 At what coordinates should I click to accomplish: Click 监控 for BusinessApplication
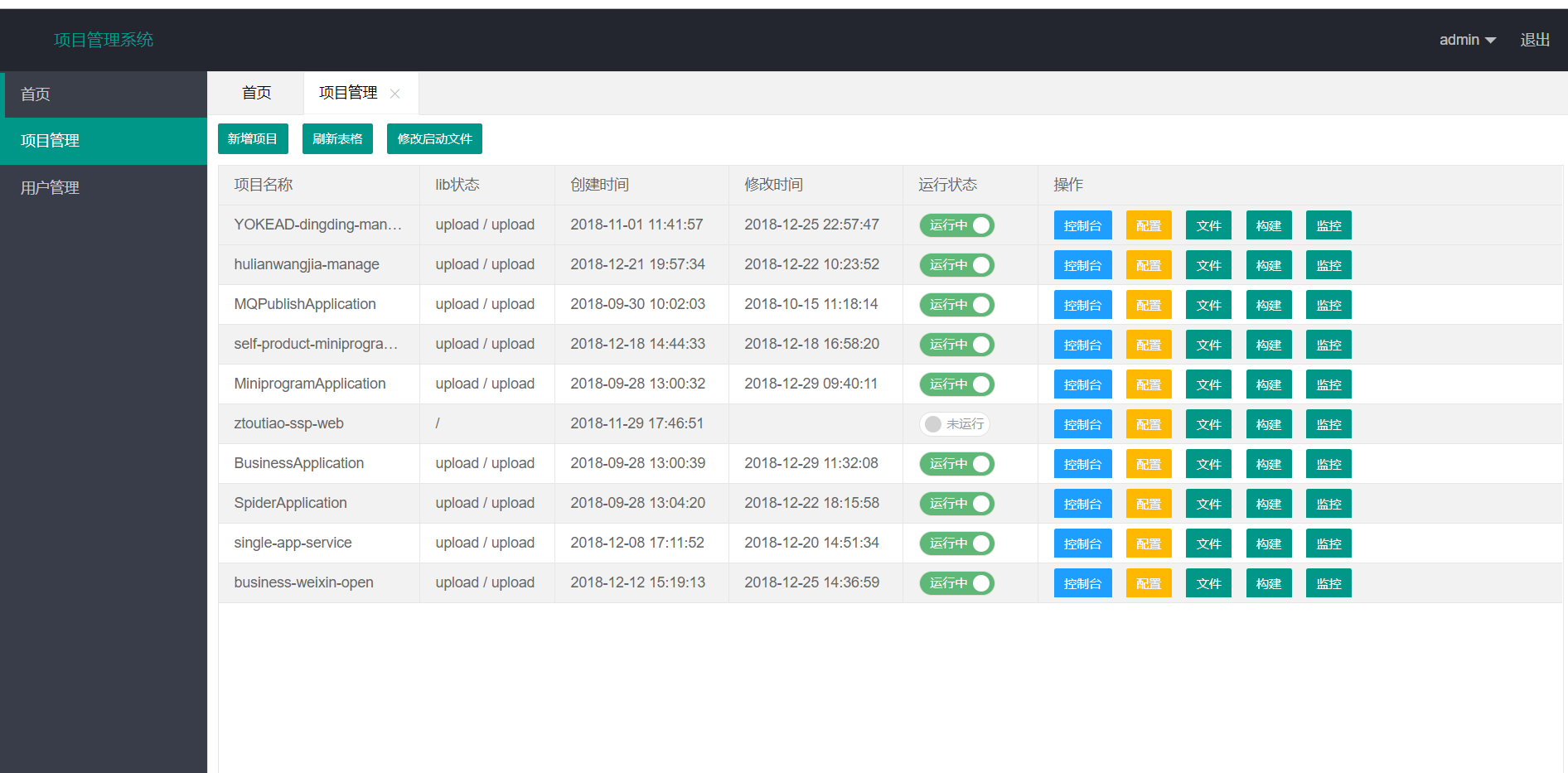pyautogui.click(x=1328, y=464)
